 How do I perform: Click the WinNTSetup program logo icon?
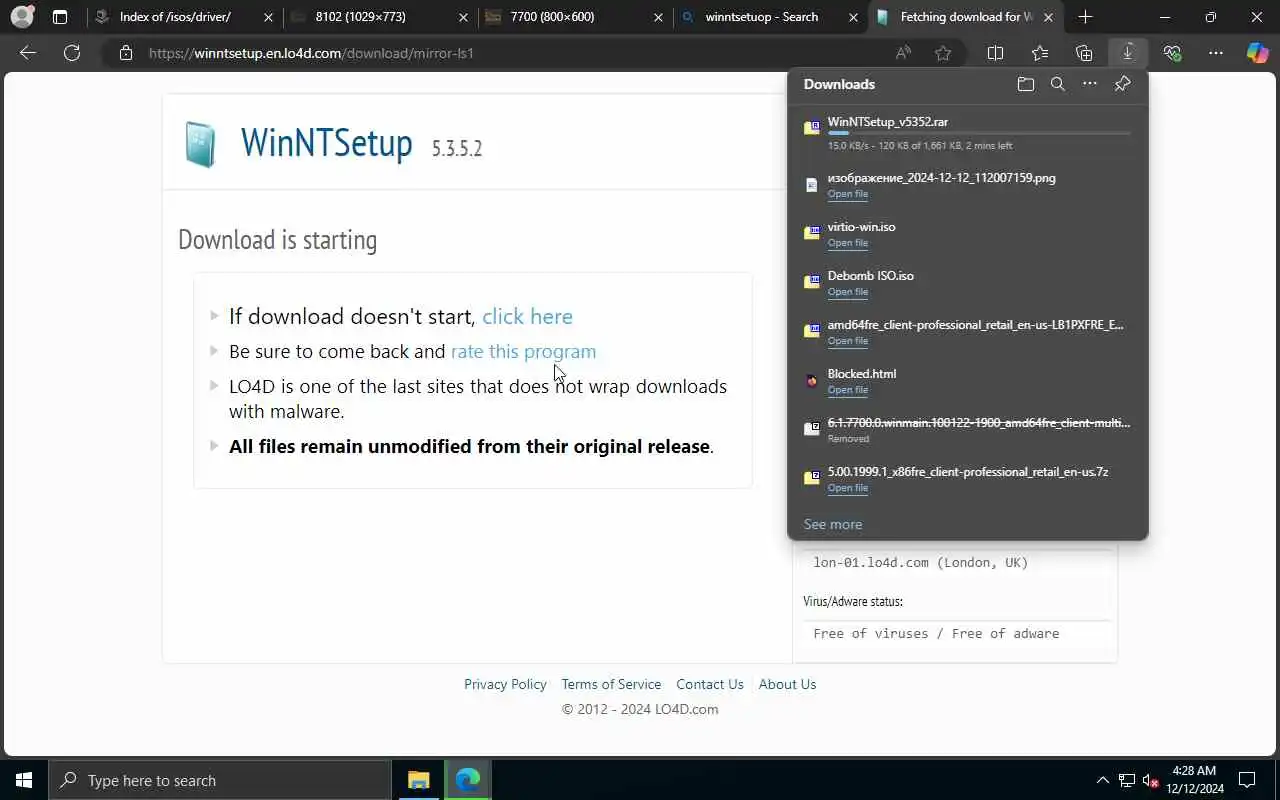[200, 144]
